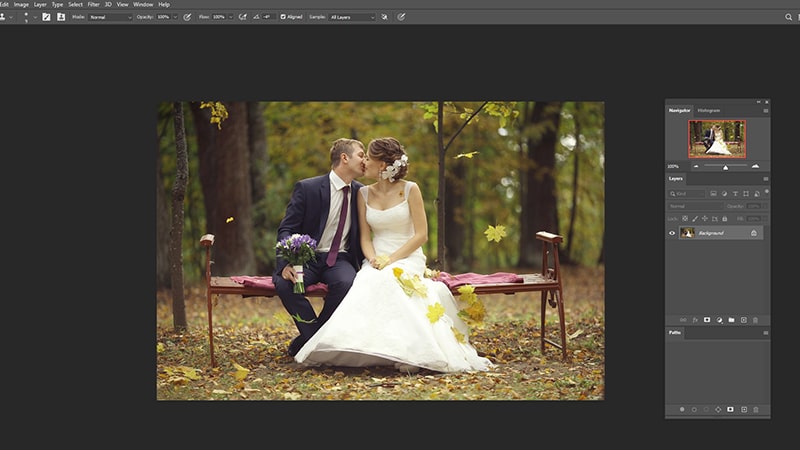Open the Window menu
This screenshot has width=800, height=450.
[x=143, y=4]
